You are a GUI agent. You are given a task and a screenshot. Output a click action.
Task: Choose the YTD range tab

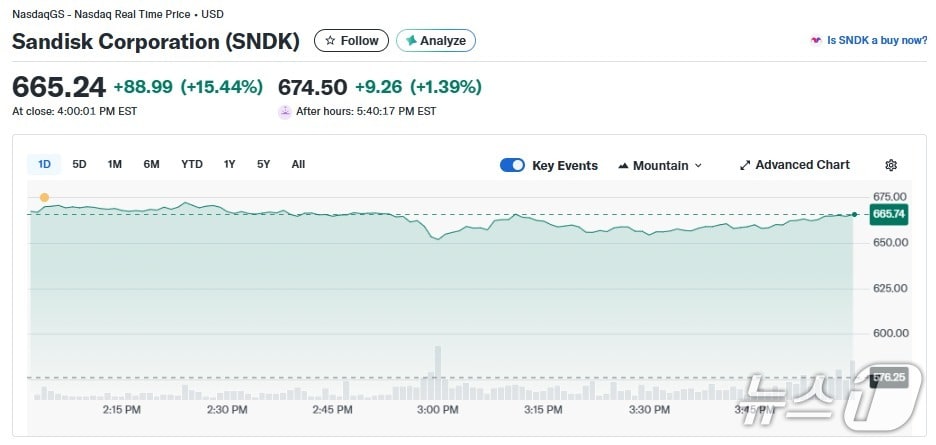point(192,164)
